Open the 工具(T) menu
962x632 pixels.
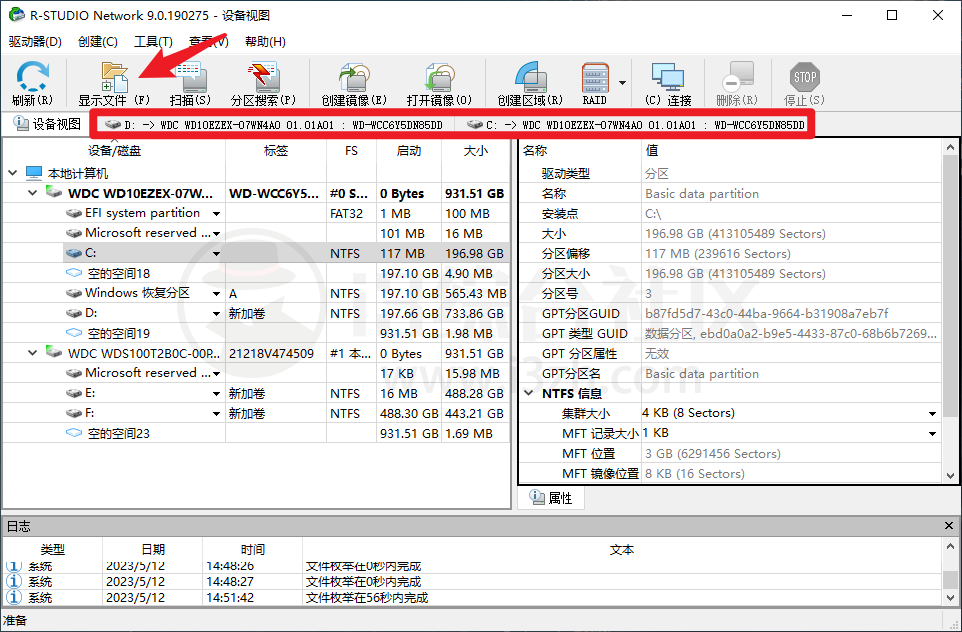153,42
